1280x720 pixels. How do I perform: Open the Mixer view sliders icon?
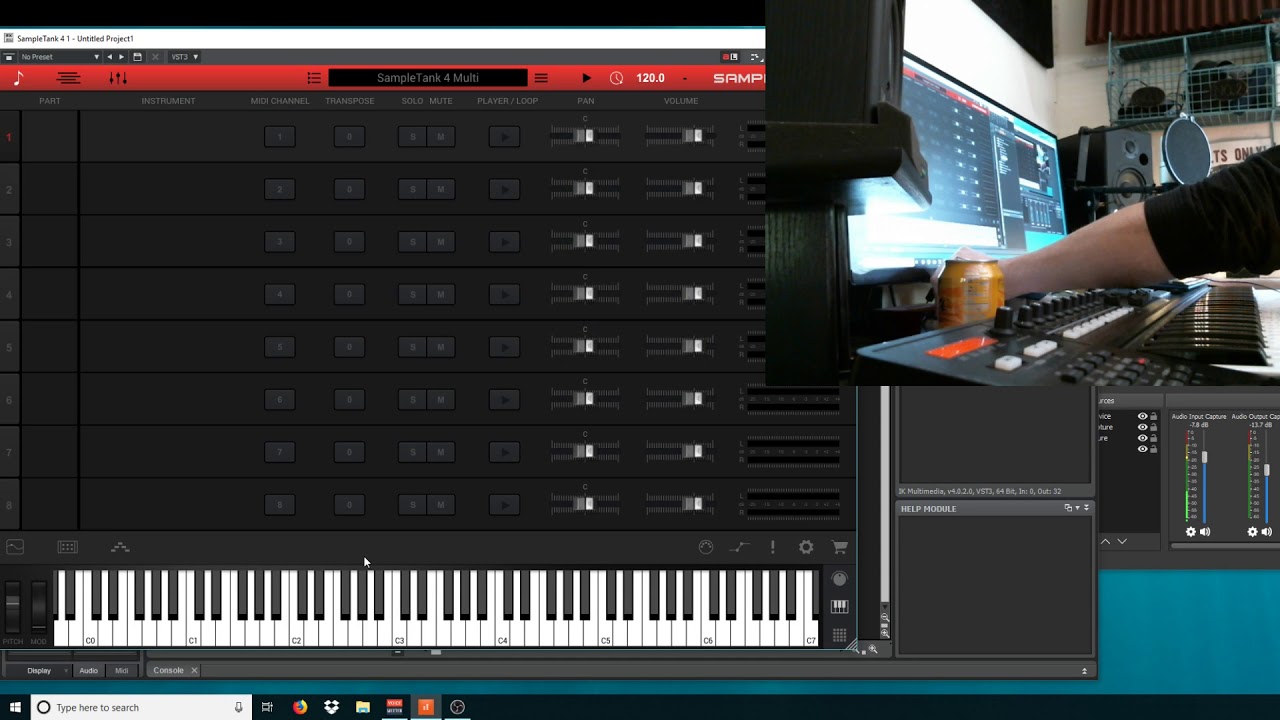pos(118,78)
